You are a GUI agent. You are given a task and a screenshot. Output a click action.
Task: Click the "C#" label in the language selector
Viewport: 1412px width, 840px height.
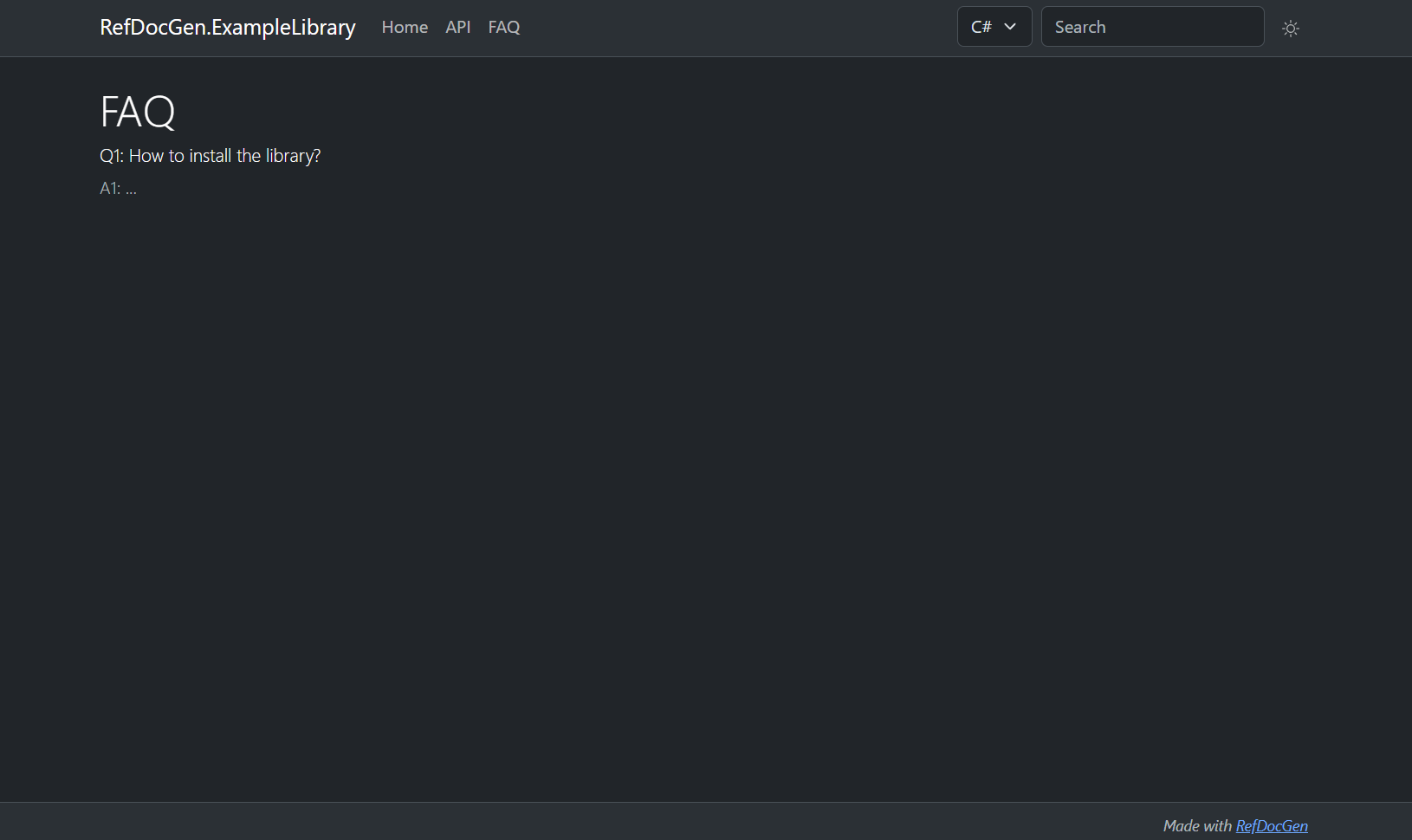[981, 27]
